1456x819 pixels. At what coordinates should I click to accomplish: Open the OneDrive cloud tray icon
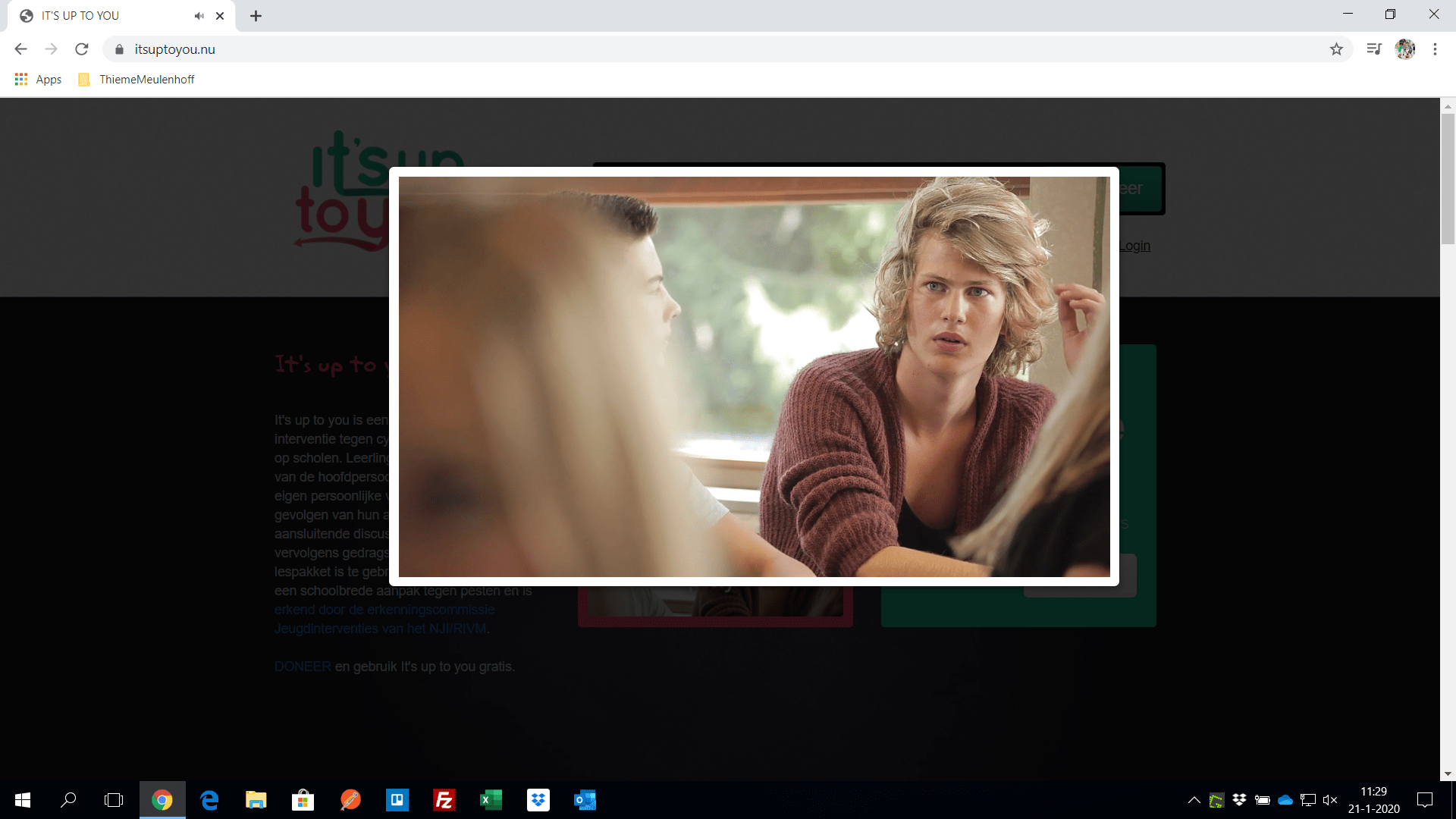coord(1285,800)
